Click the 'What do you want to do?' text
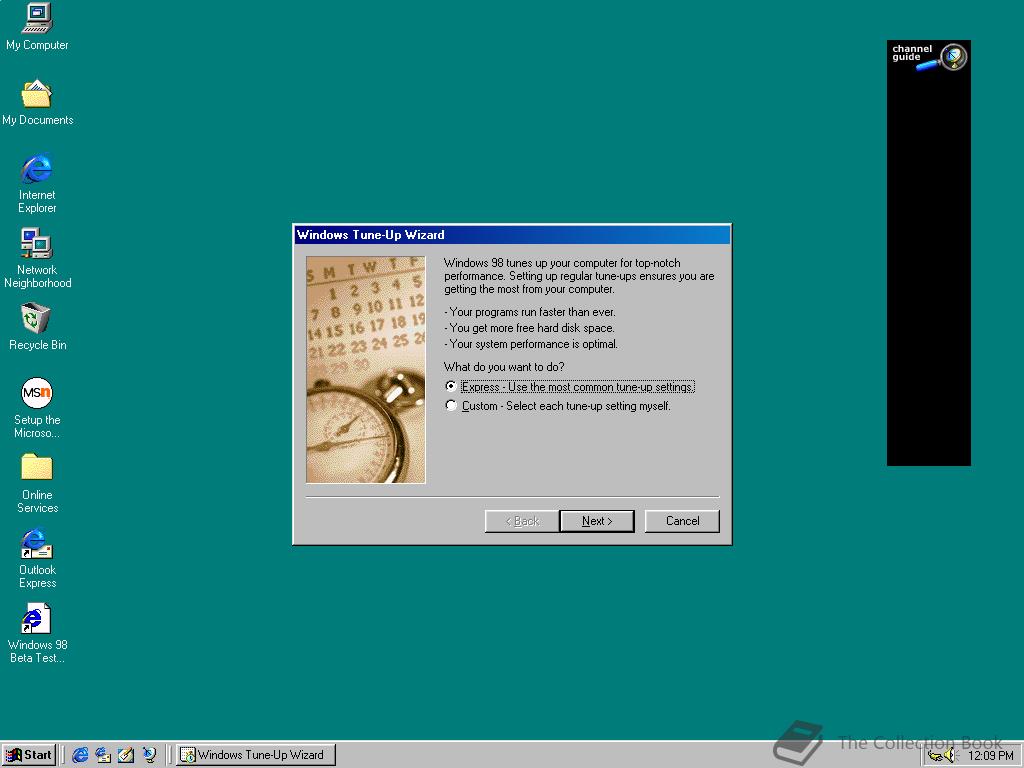 tap(504, 367)
